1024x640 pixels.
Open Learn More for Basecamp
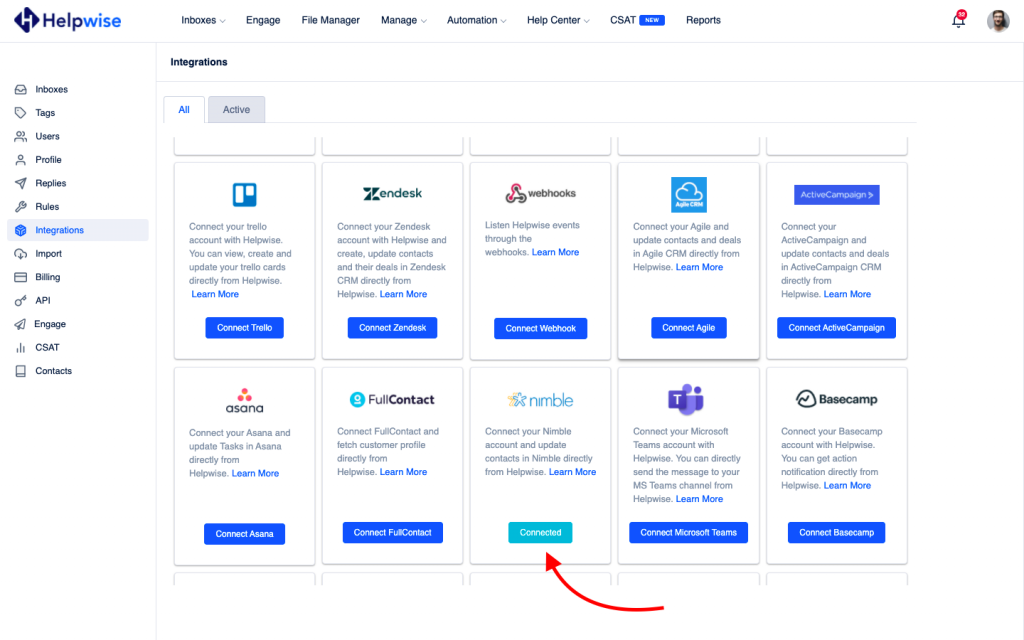pyautogui.click(x=848, y=486)
